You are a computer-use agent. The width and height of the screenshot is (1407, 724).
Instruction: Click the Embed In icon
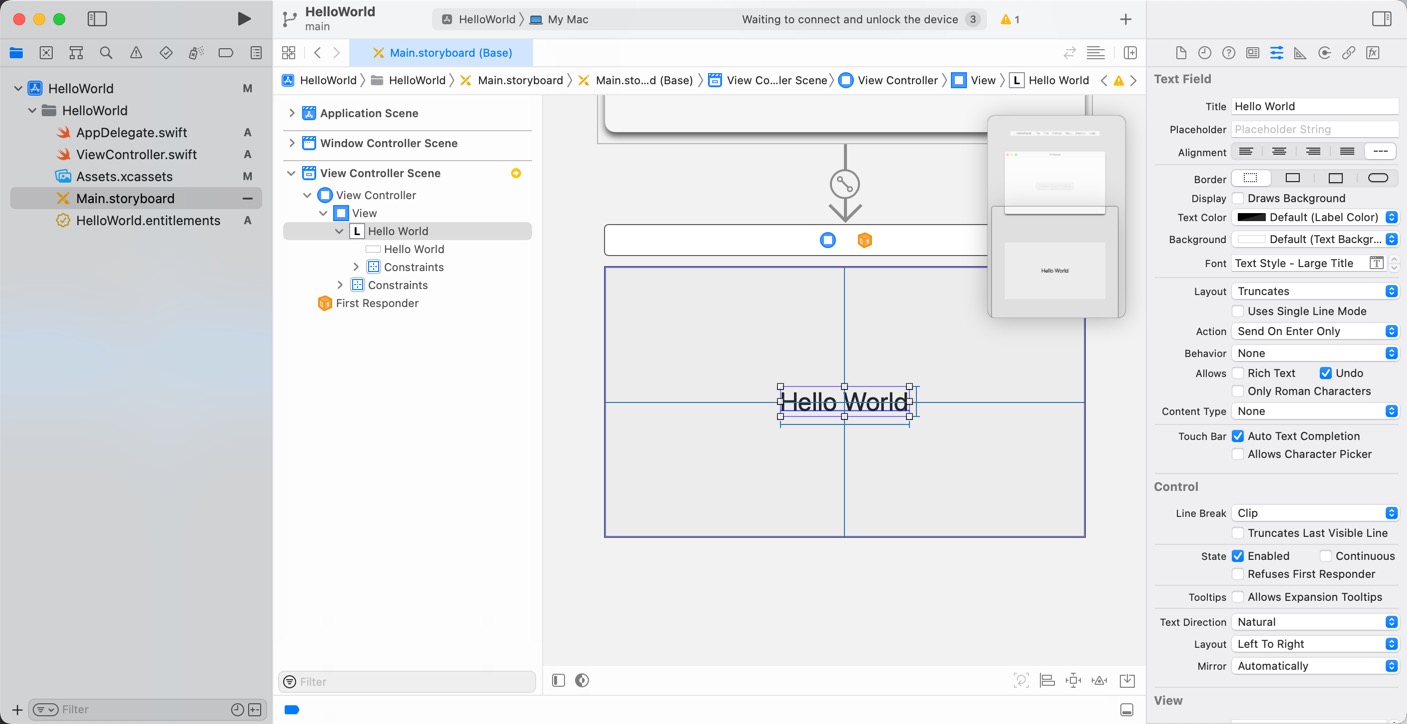(1127, 680)
